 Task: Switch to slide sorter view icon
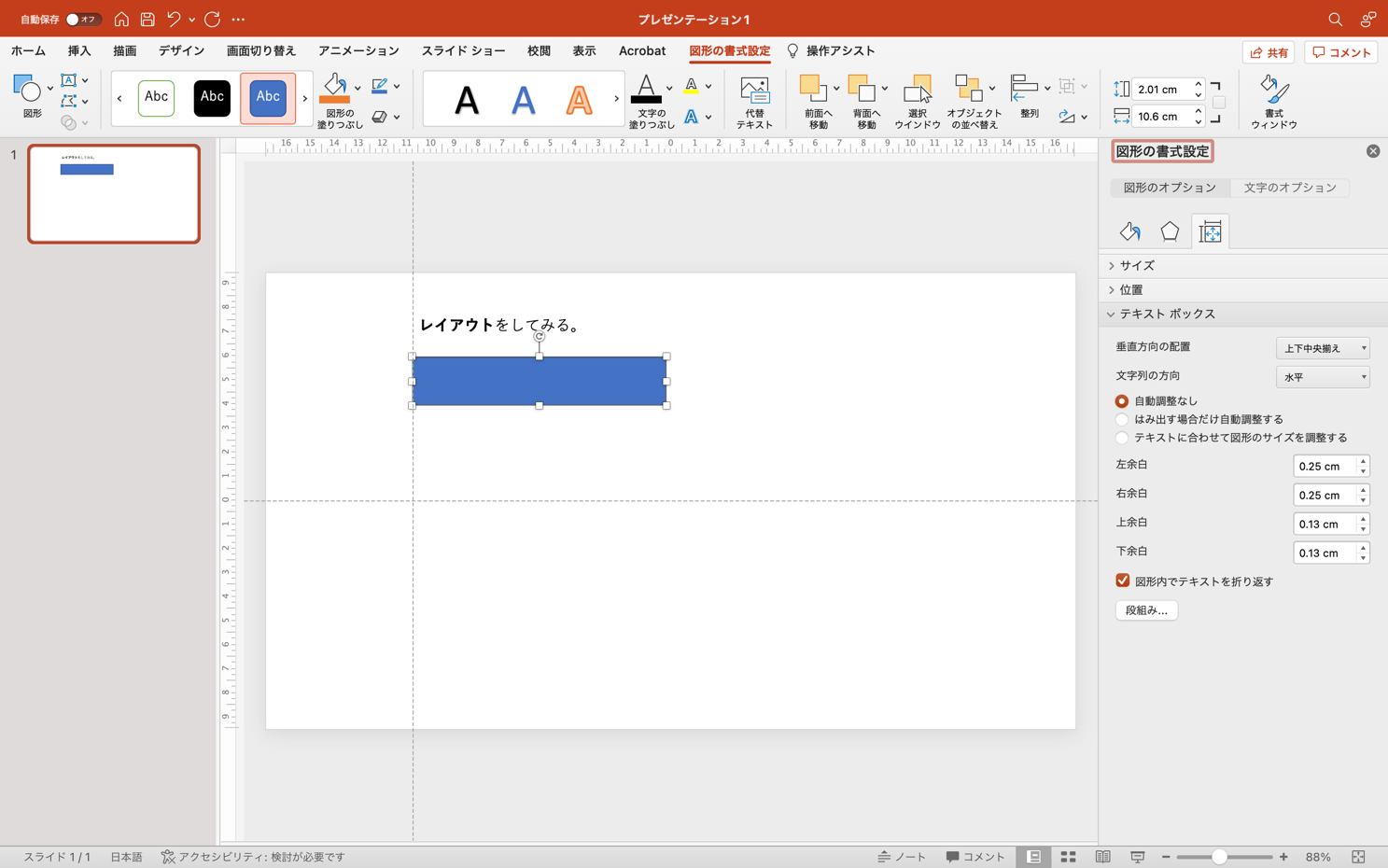click(1068, 857)
